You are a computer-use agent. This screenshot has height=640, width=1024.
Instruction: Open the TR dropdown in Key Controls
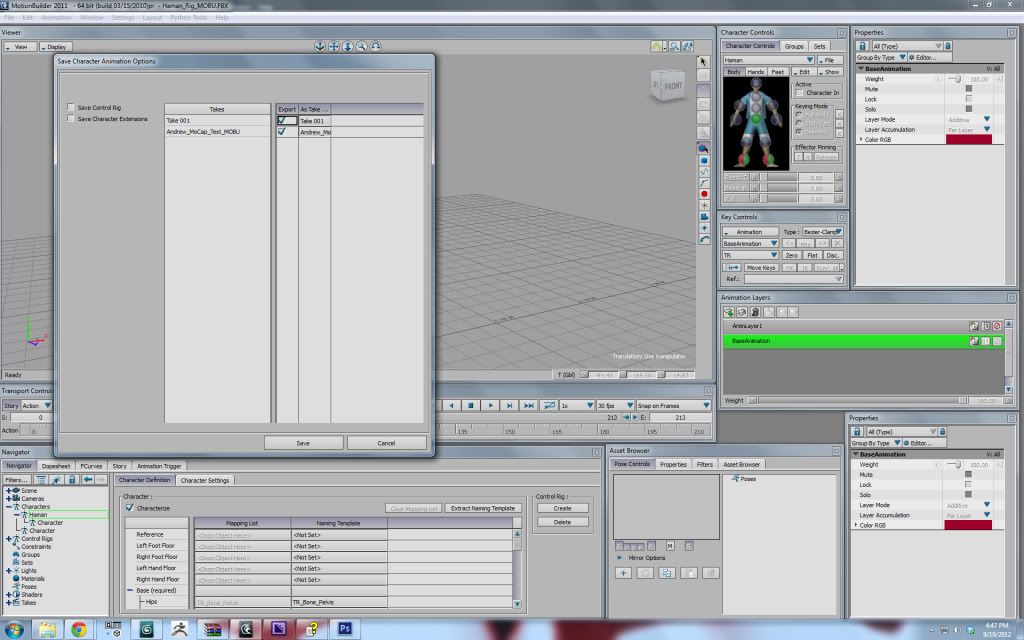[x=750, y=255]
